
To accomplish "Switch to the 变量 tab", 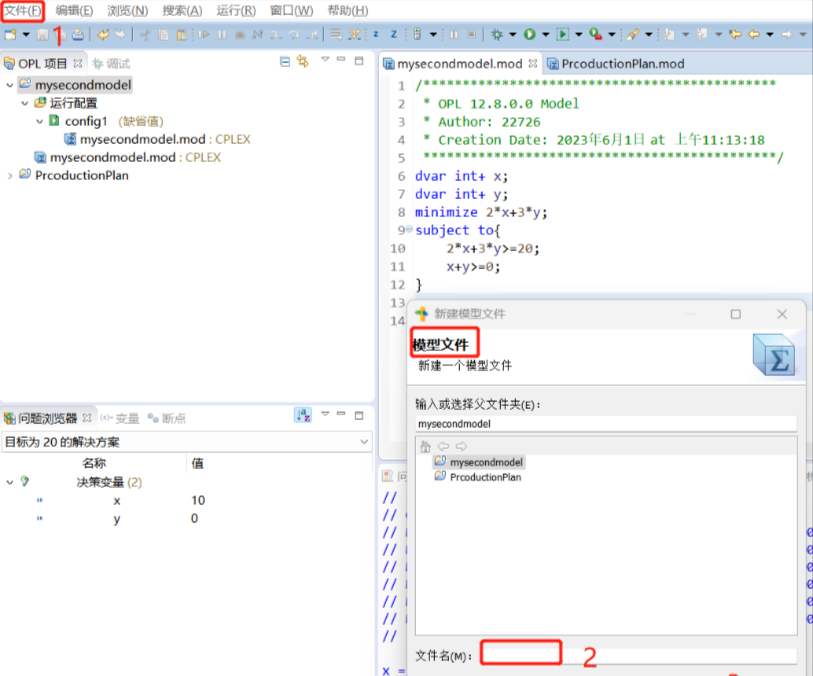I will click(x=120, y=418).
